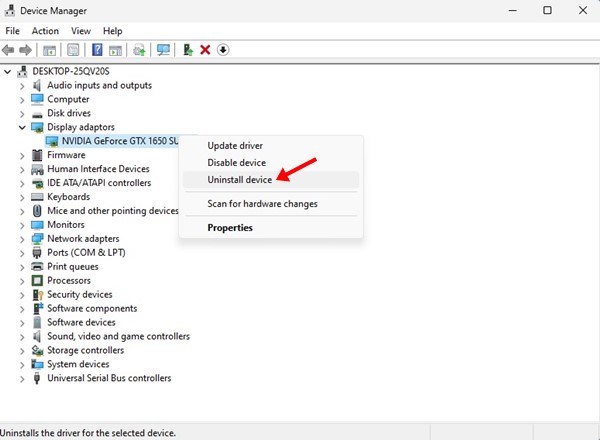600x440 pixels.
Task: Collapse the Display adaptors category
Action: [22, 127]
